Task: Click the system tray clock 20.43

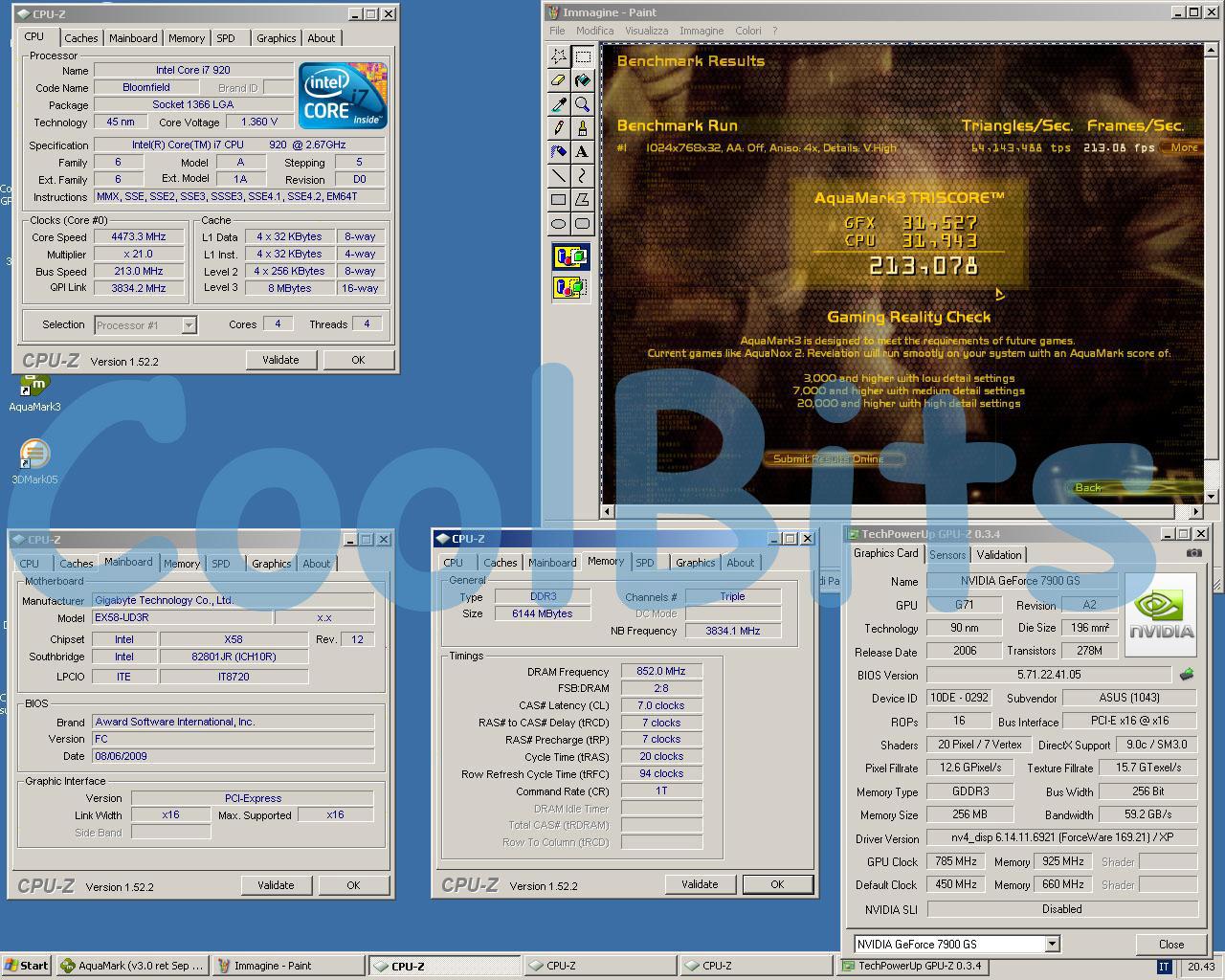Action: (x=1201, y=967)
